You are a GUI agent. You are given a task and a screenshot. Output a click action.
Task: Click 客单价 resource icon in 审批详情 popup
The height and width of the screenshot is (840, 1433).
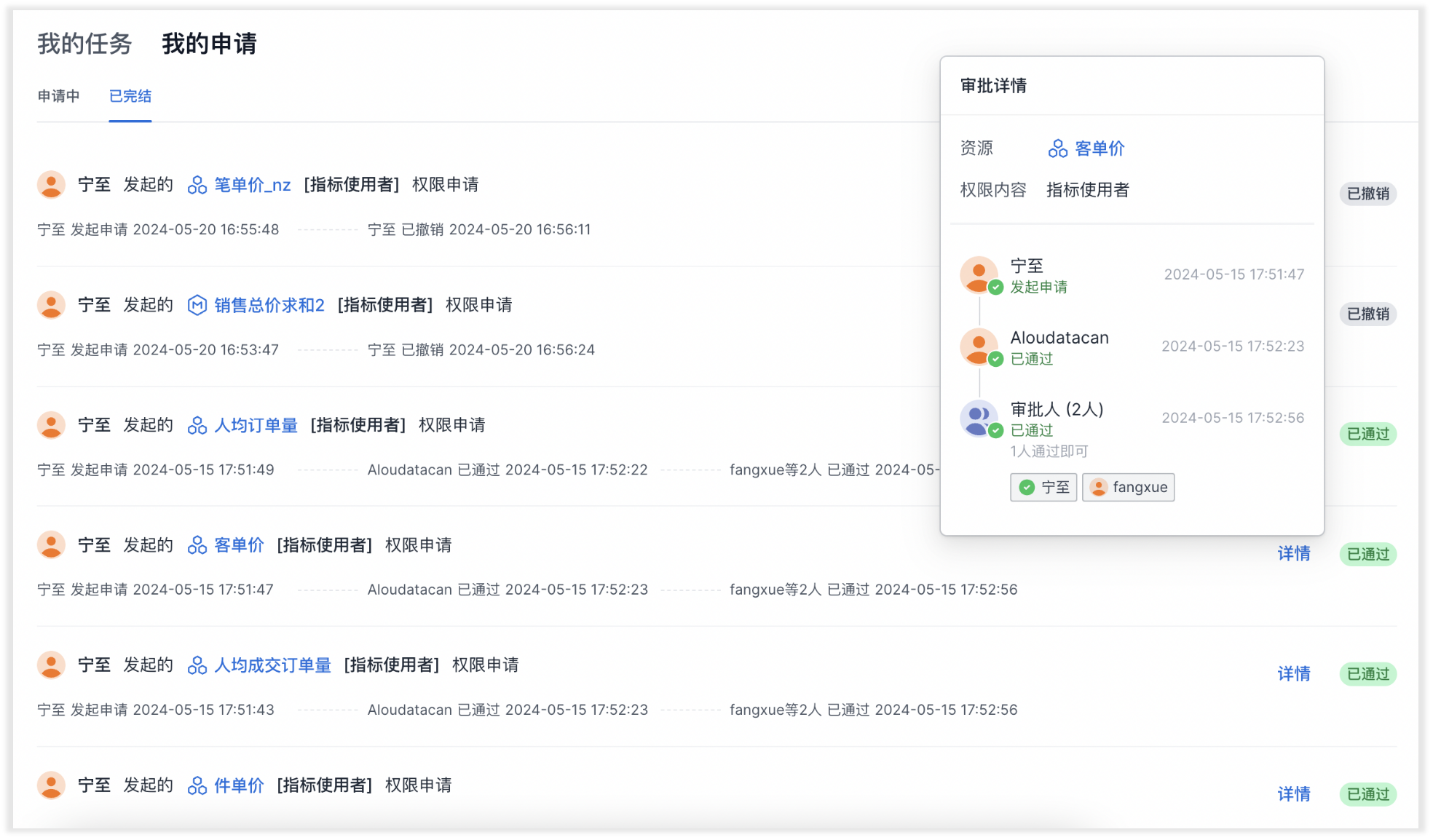coord(1057,148)
